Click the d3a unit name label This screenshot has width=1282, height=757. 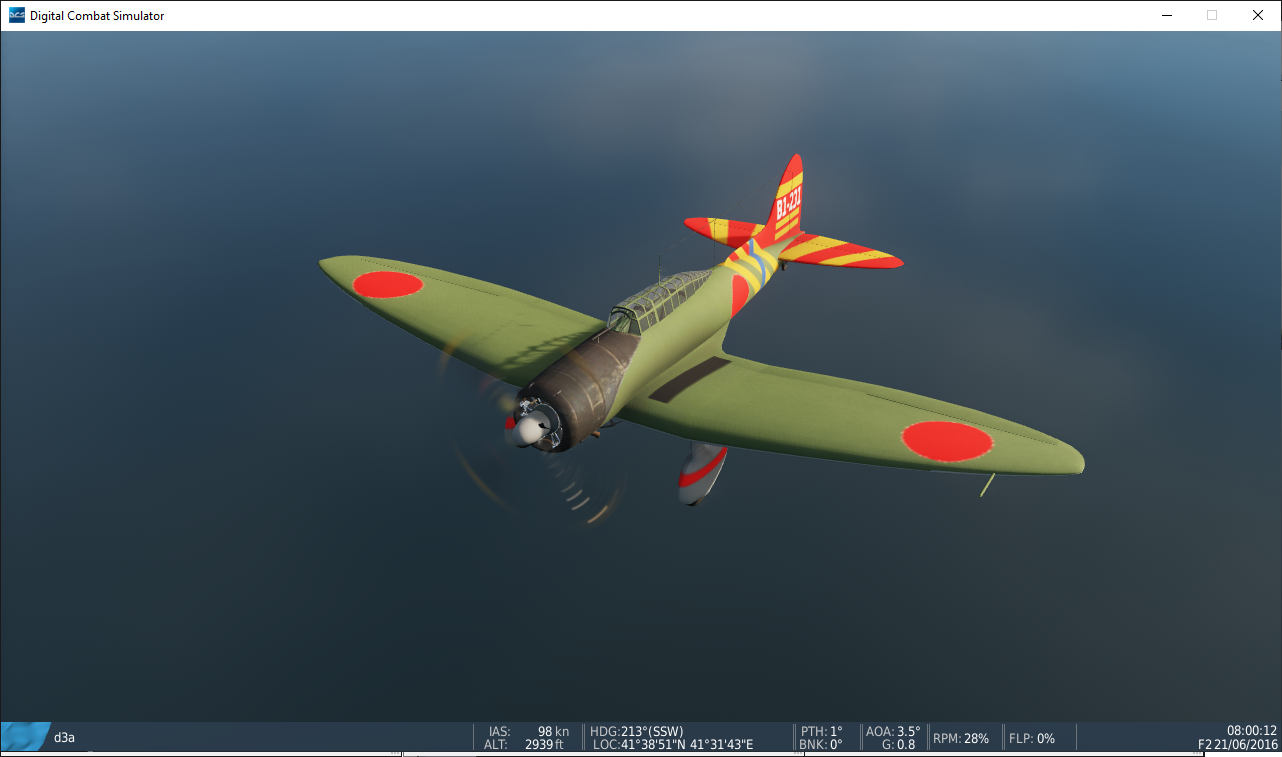(x=65, y=738)
